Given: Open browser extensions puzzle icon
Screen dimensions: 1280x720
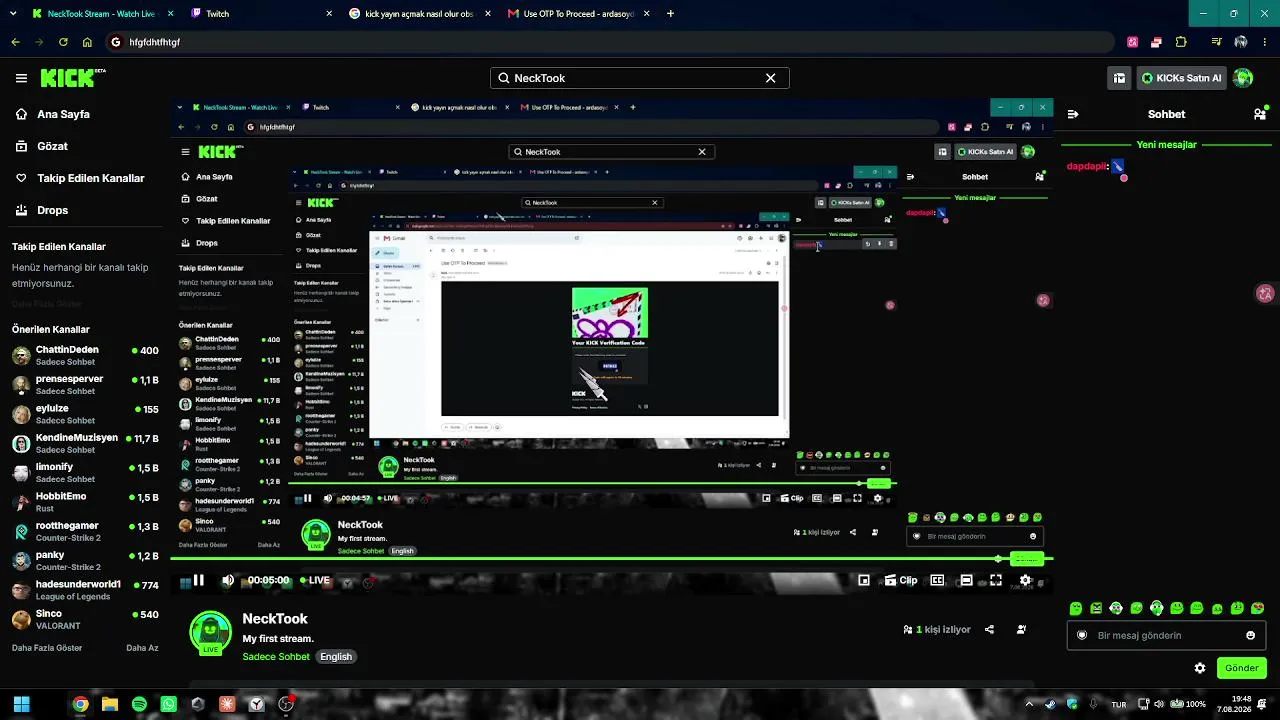Looking at the screenshot, I should [1181, 42].
